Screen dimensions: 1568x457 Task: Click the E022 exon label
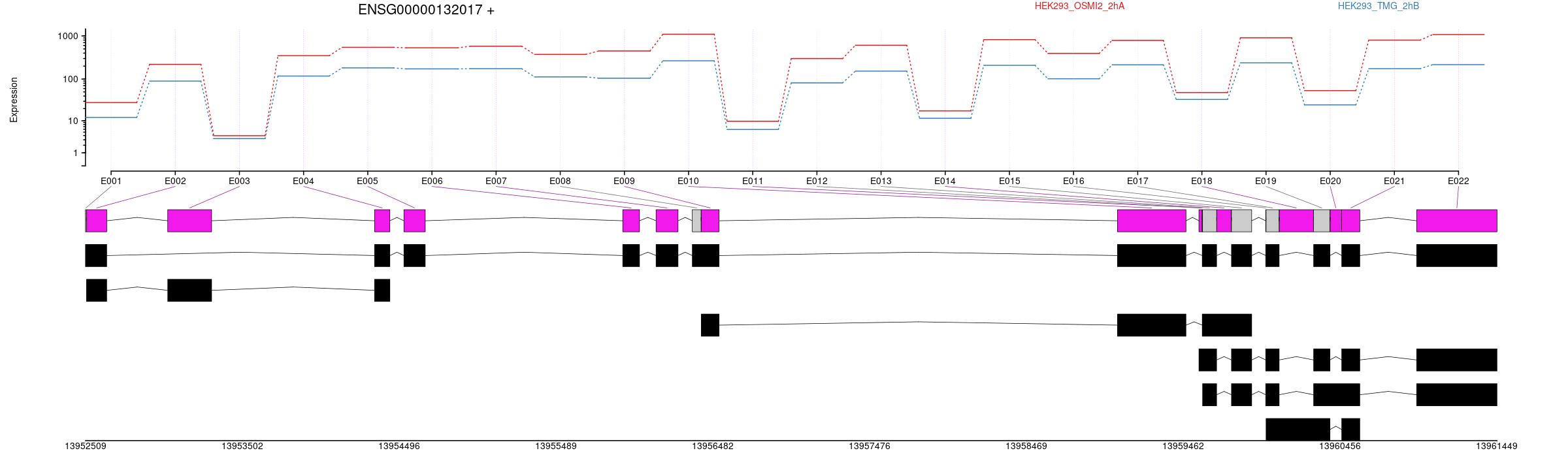pyautogui.click(x=1458, y=181)
